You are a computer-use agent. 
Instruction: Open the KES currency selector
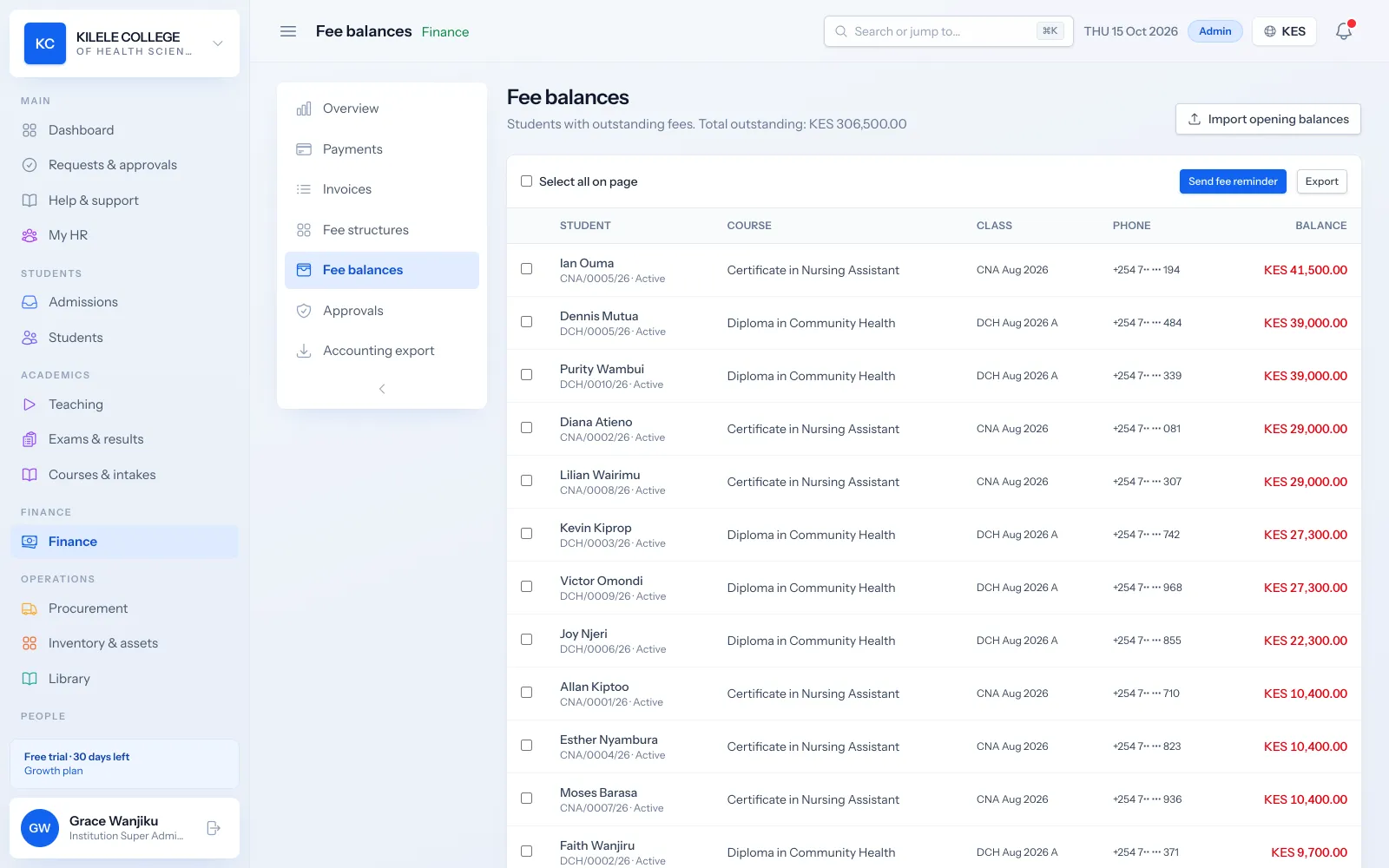(x=1284, y=31)
